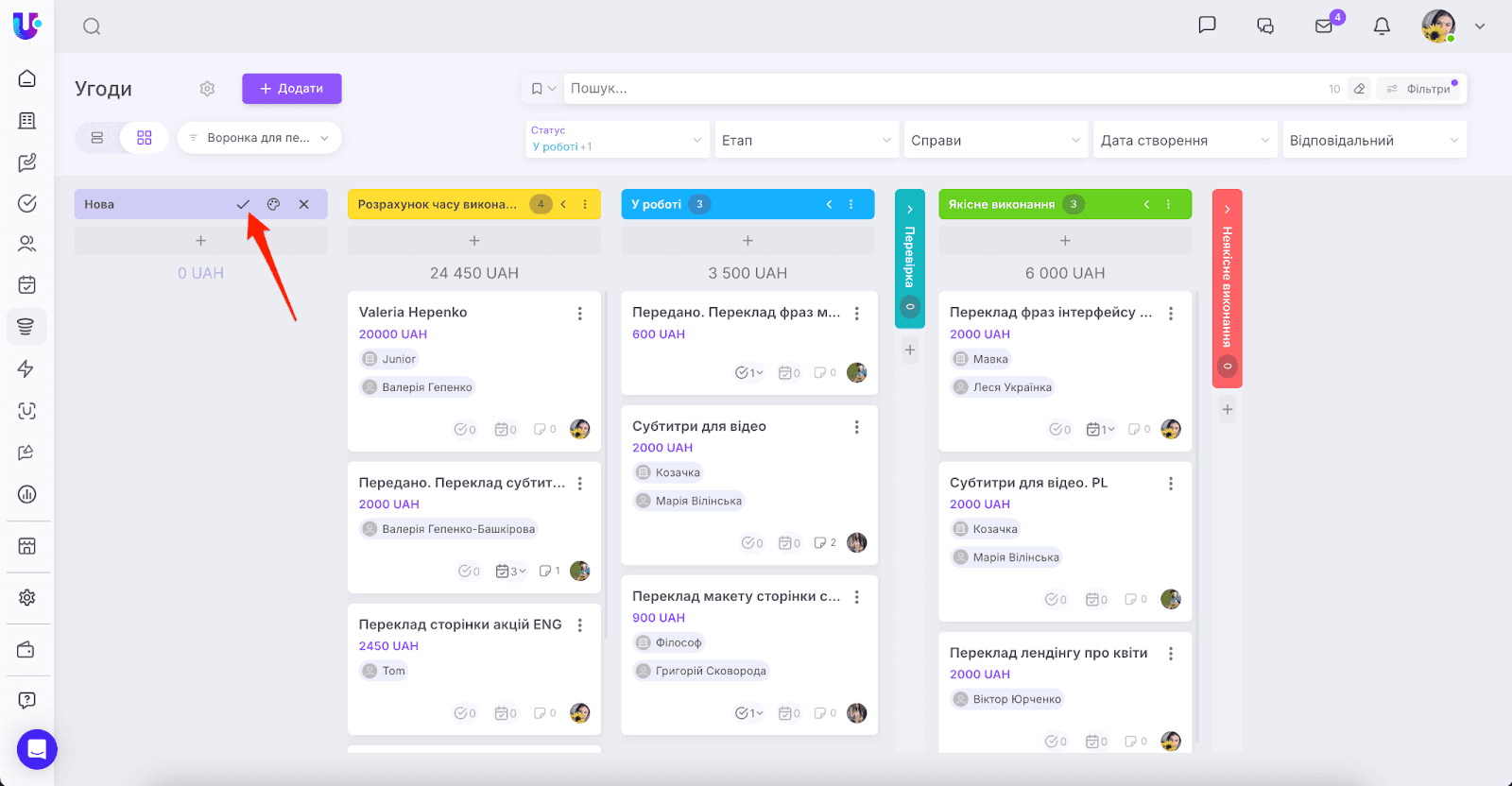Confirm the Нова column name with checkmark
The height and width of the screenshot is (786, 1512).
tap(243, 204)
